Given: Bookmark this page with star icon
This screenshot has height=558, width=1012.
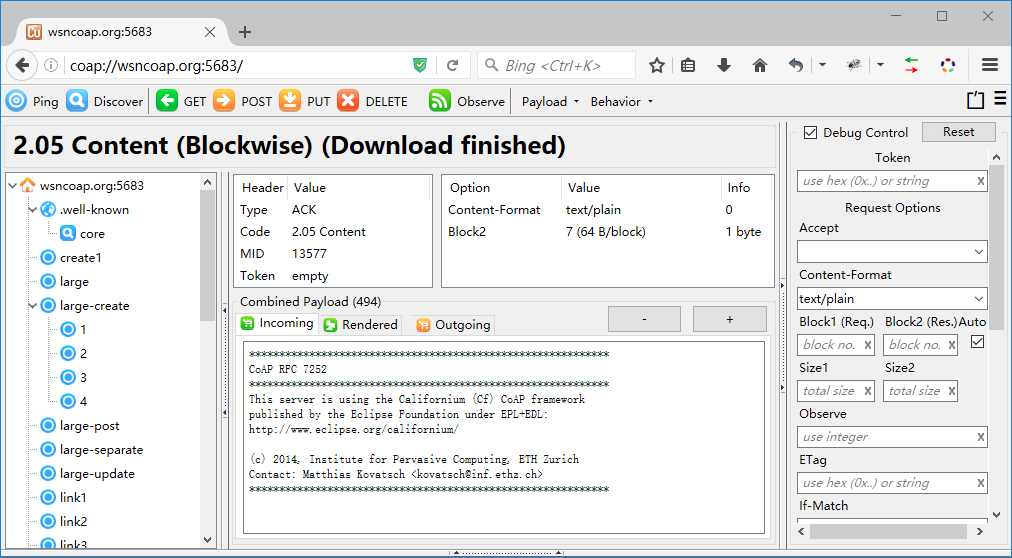Looking at the screenshot, I should [656, 65].
